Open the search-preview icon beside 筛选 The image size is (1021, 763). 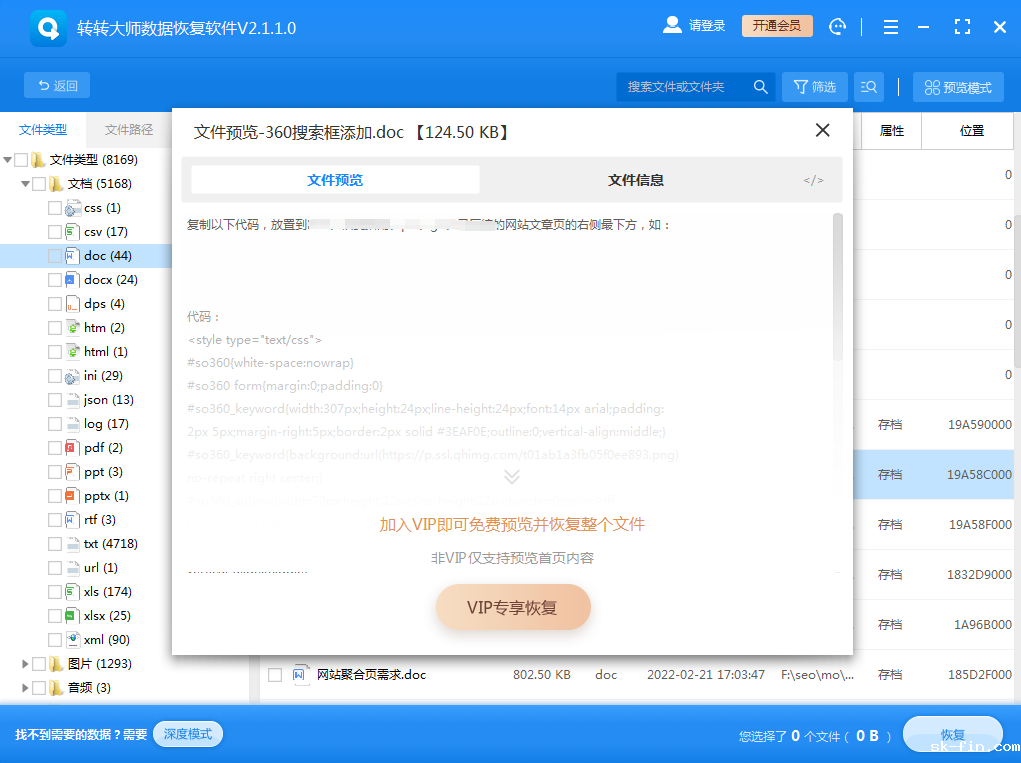869,86
